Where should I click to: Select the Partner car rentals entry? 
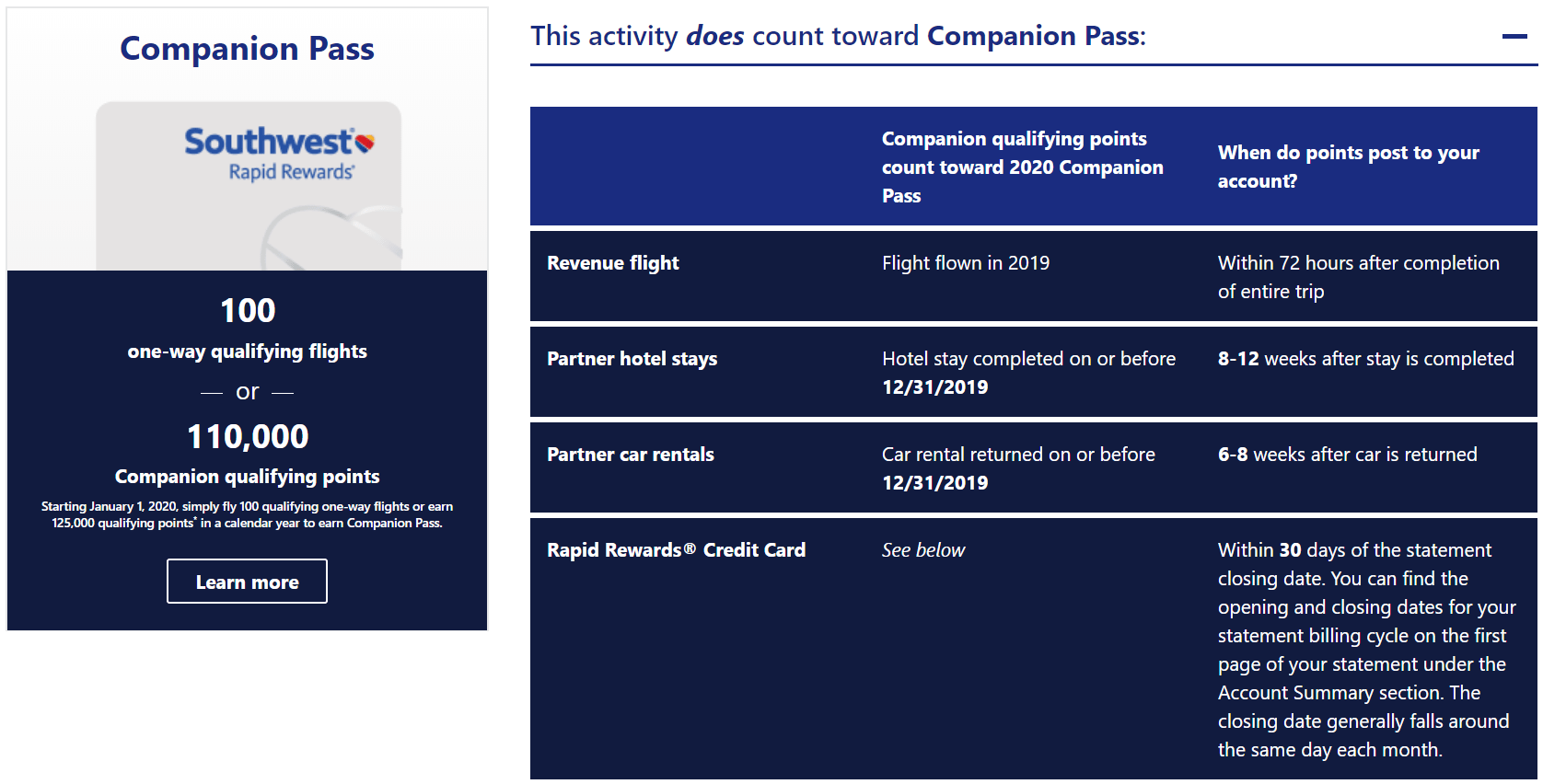[x=630, y=454]
